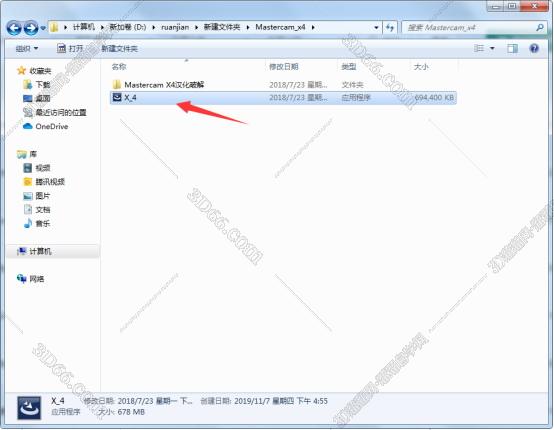The width and height of the screenshot is (554, 430).
Task: Click the 打开 toolbar button
Action: tap(70, 48)
